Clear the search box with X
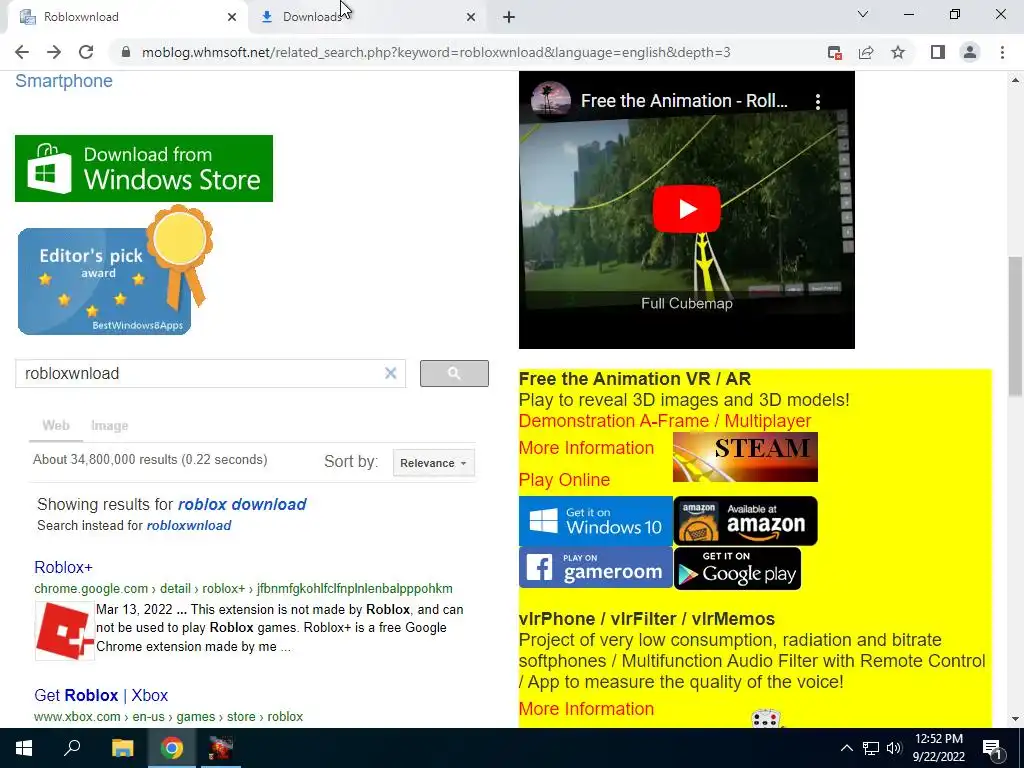Viewport: 1024px width, 768px height. pyautogui.click(x=391, y=374)
